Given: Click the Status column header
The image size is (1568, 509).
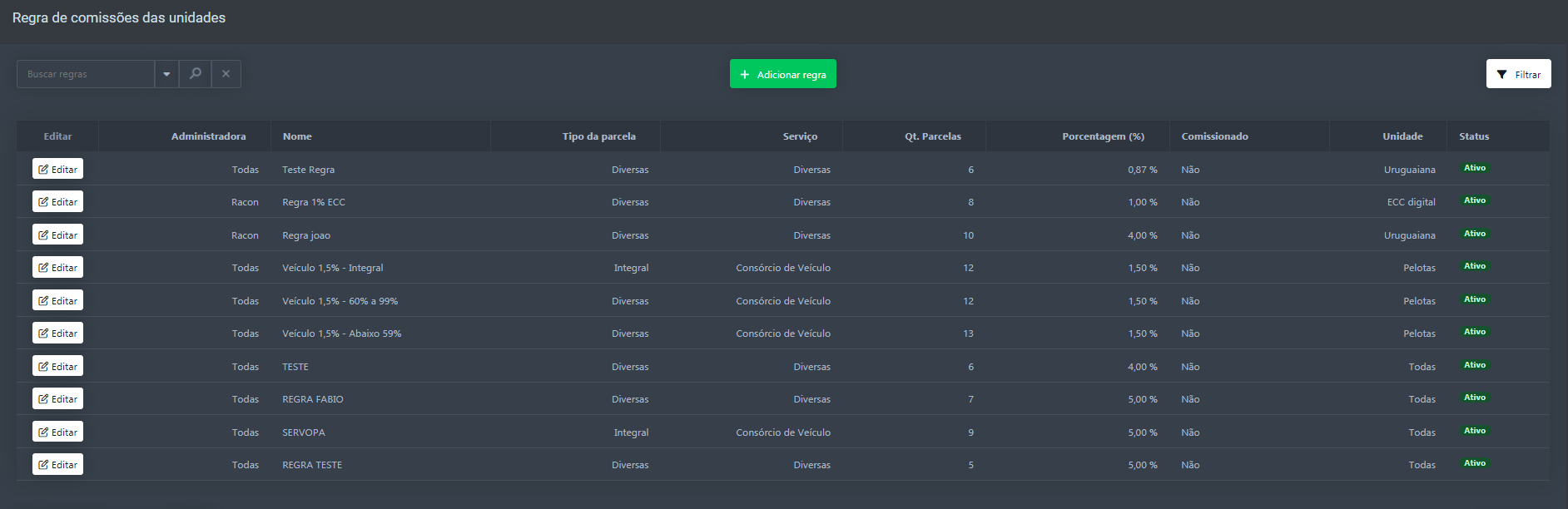Looking at the screenshot, I should pos(1473,136).
